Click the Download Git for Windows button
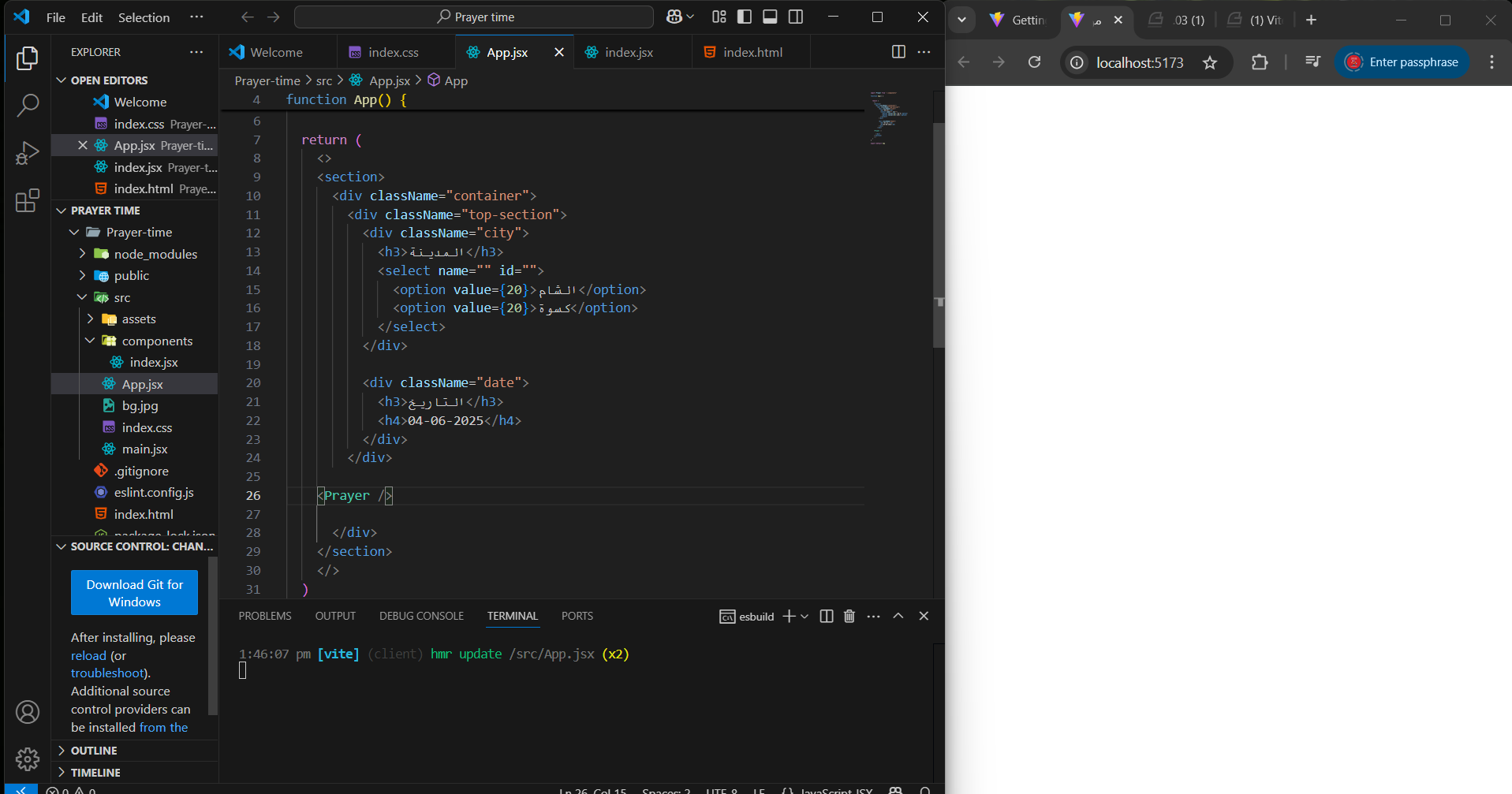This screenshot has width=1512, height=794. [134, 593]
